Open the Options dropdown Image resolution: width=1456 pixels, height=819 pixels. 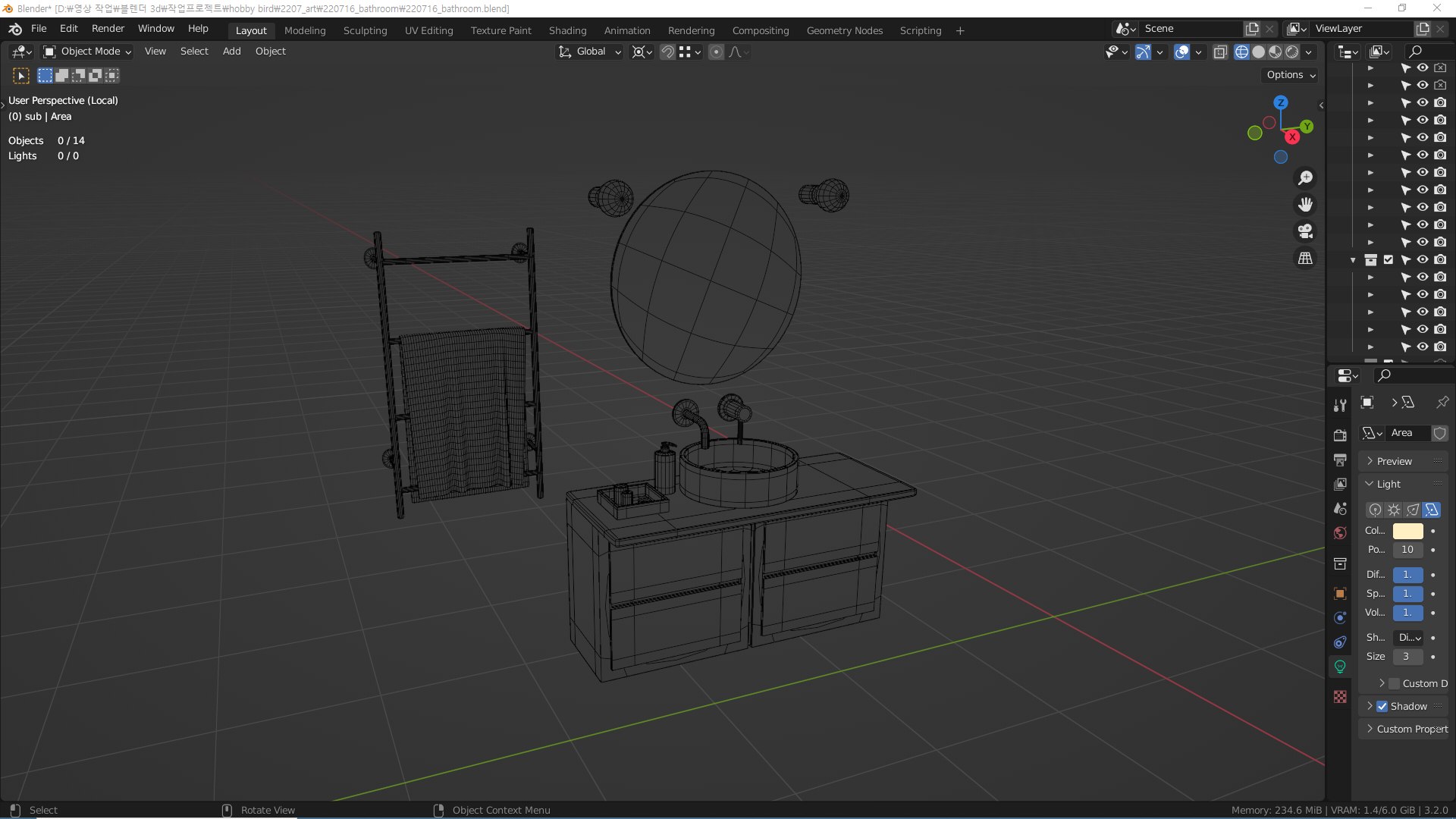1291,75
